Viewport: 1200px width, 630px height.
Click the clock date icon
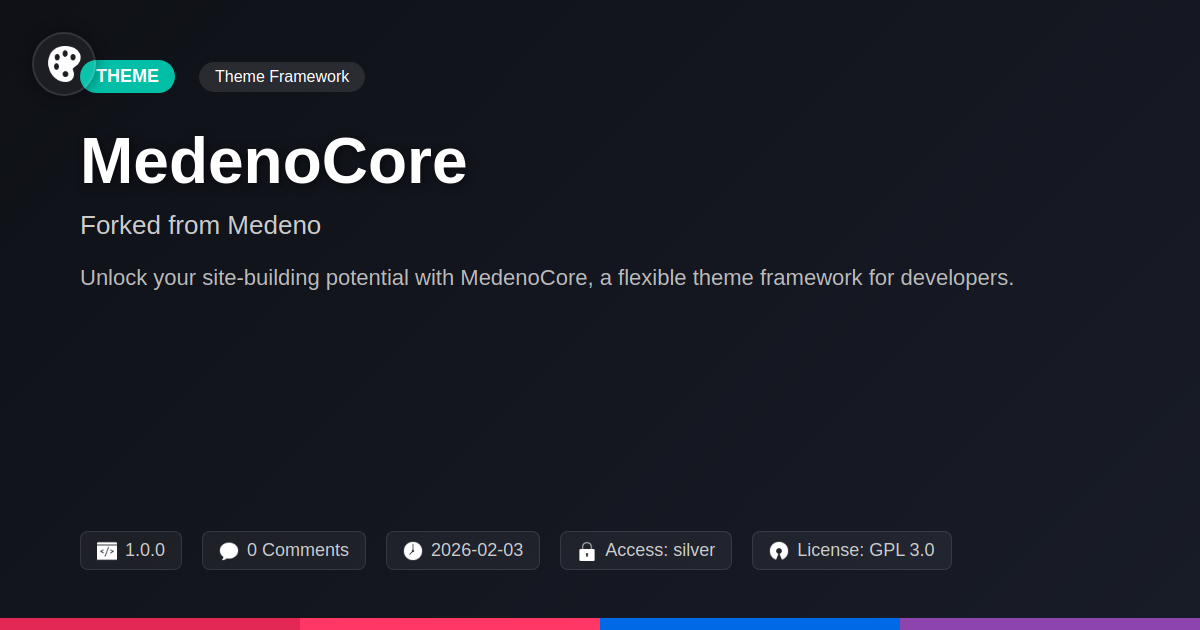[x=413, y=551]
